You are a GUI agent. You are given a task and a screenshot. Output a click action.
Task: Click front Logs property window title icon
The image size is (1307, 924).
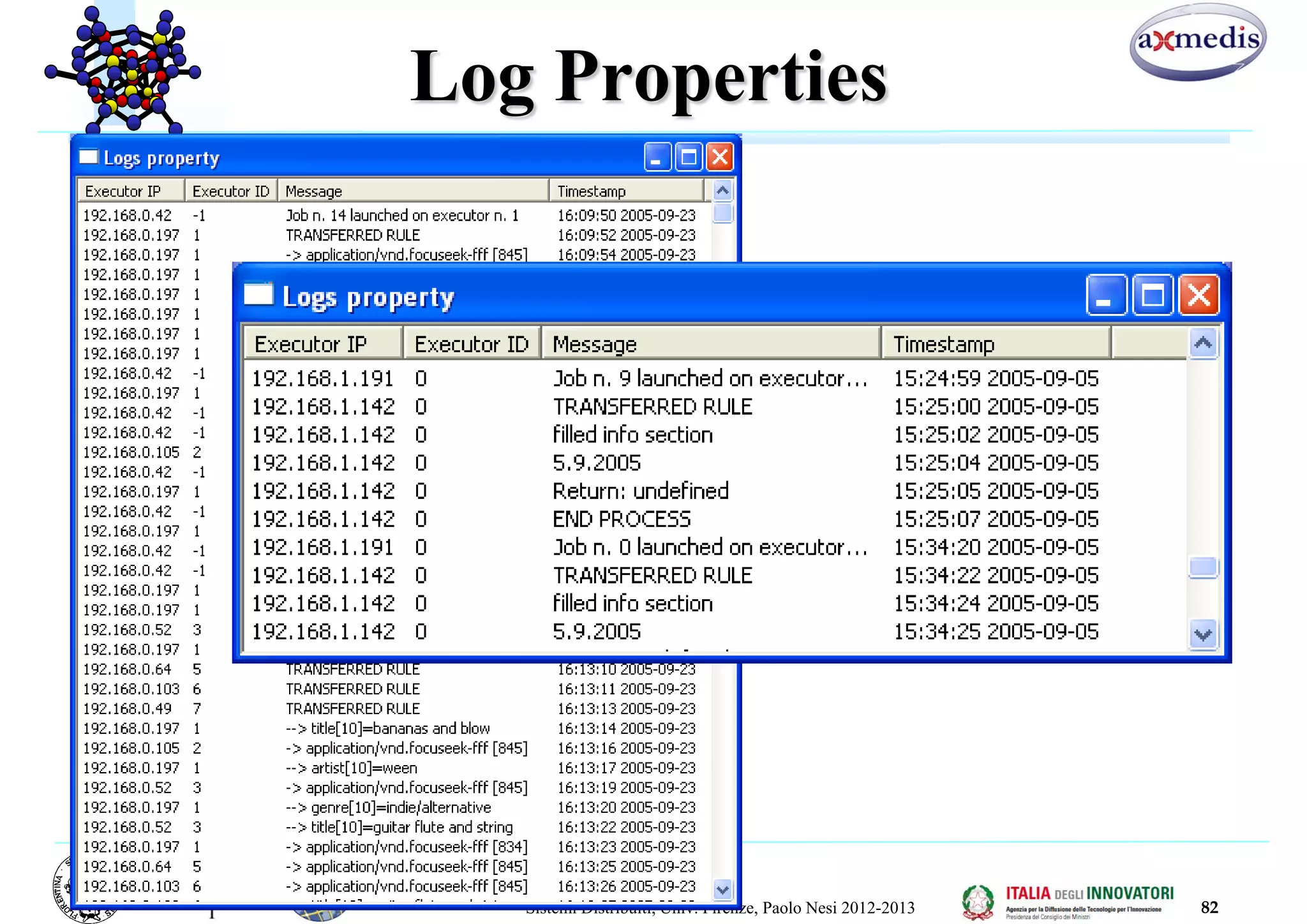pos(258,295)
